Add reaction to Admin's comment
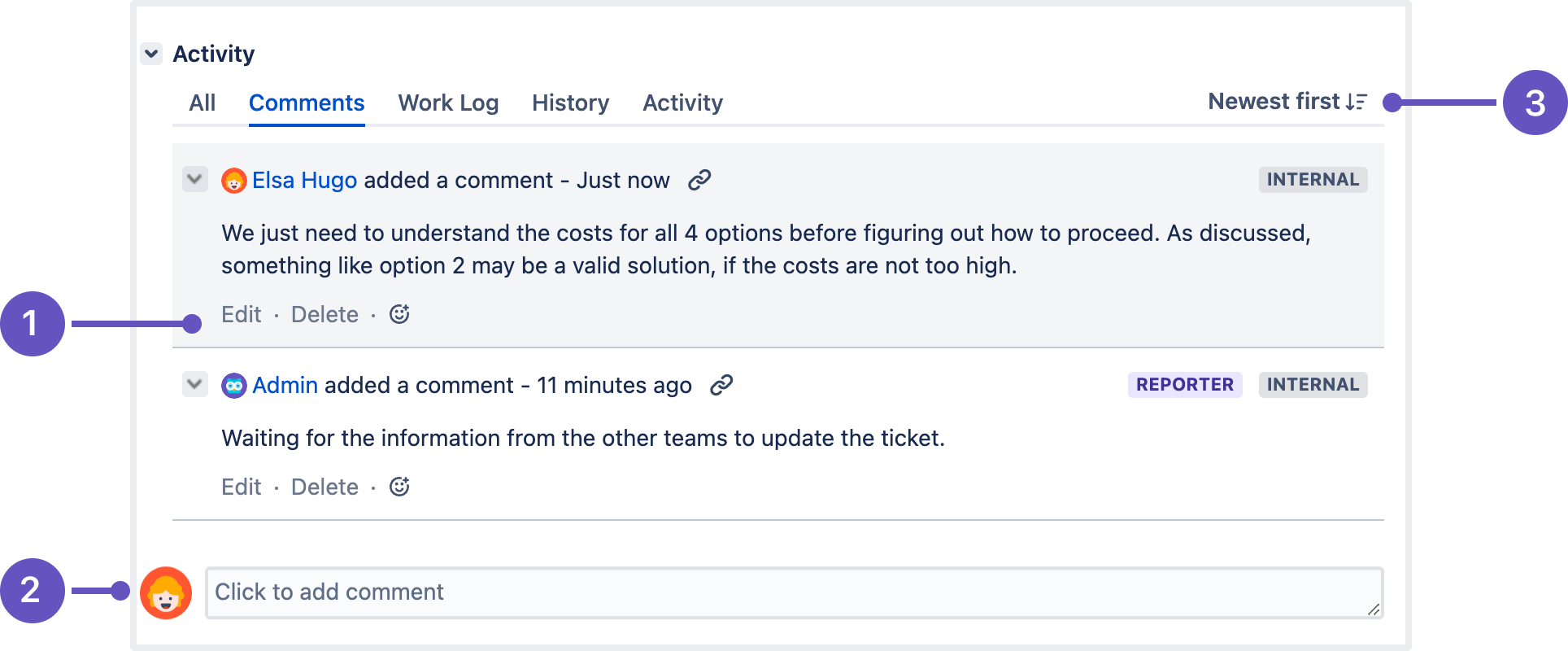Image resolution: width=1568 pixels, height=651 pixels. 399,487
